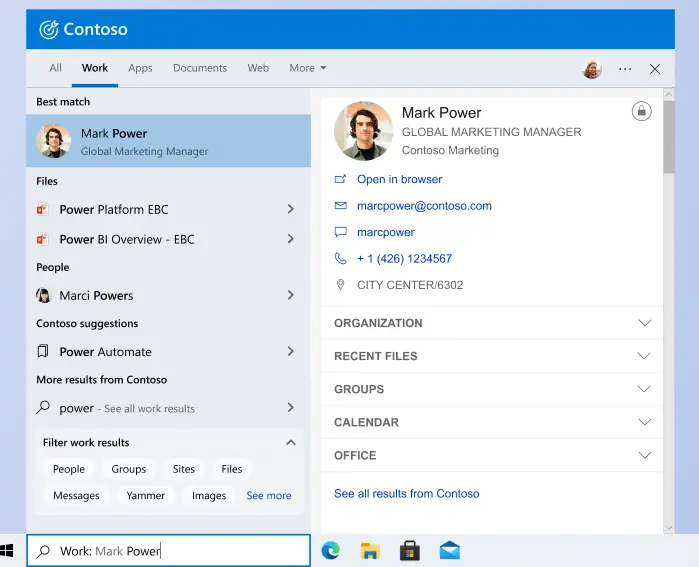Click the arrow next to Power Platform EBC
This screenshot has height=567, width=699.
tap(291, 209)
